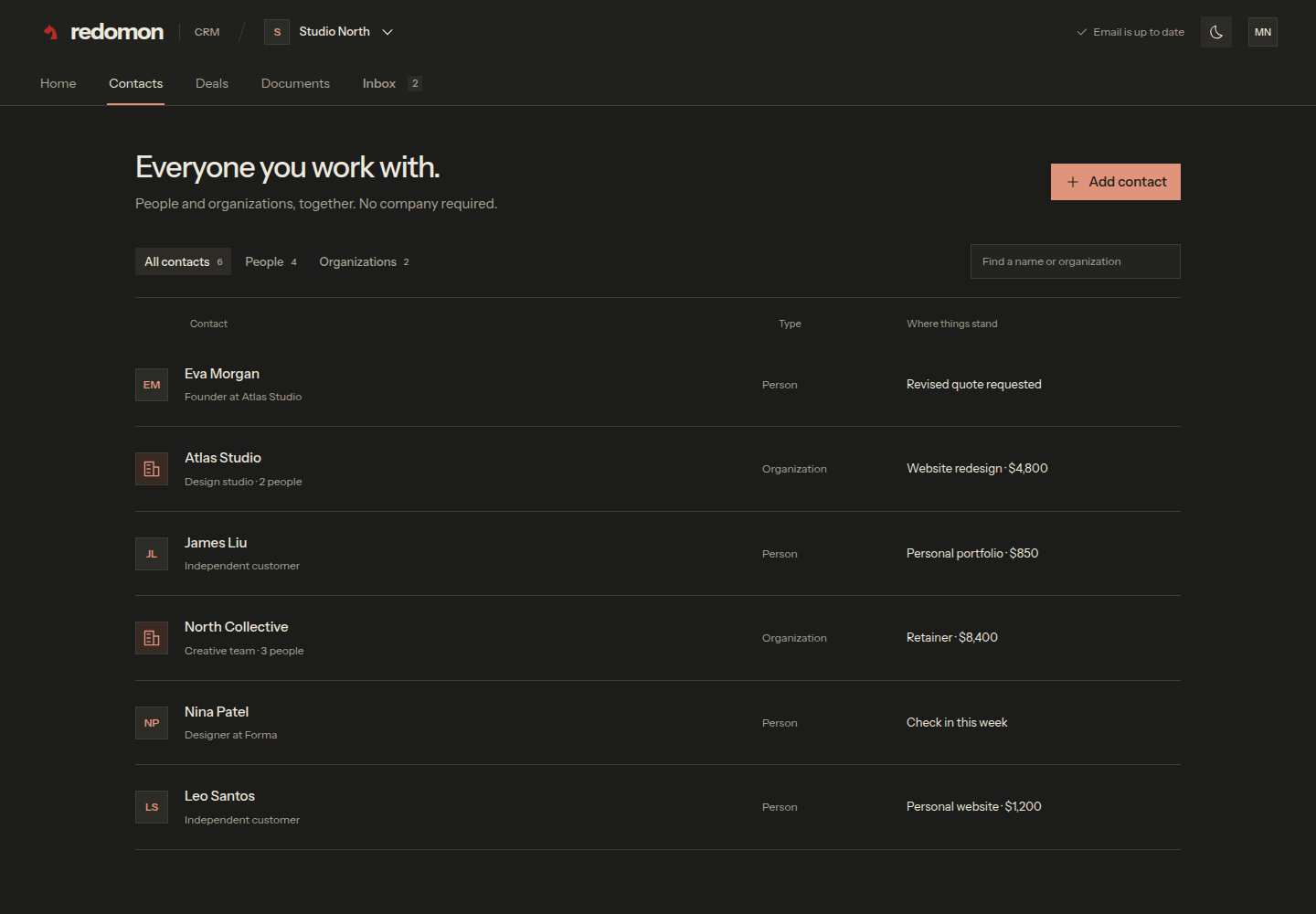Click the Atlas Studio organization building icon

(x=152, y=469)
